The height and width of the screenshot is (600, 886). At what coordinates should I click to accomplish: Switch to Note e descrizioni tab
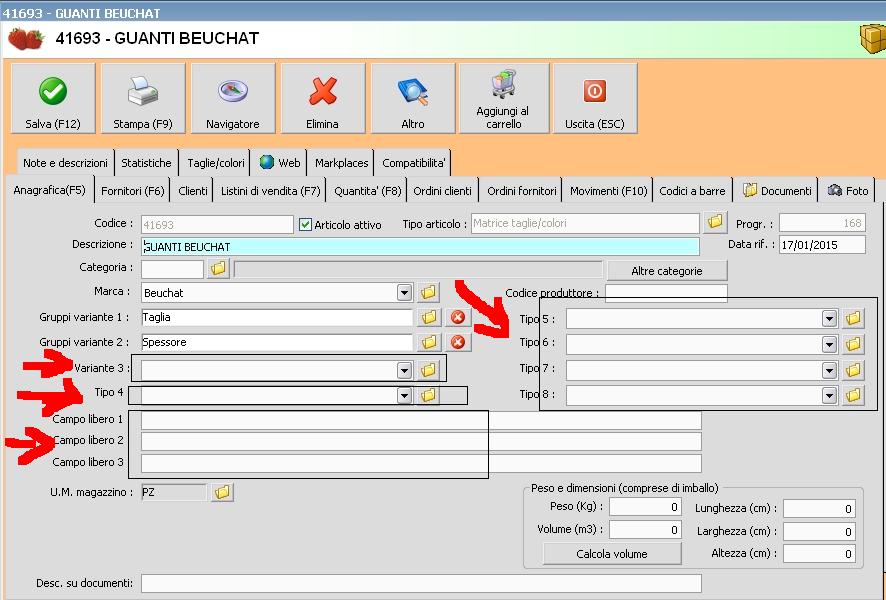(x=66, y=163)
